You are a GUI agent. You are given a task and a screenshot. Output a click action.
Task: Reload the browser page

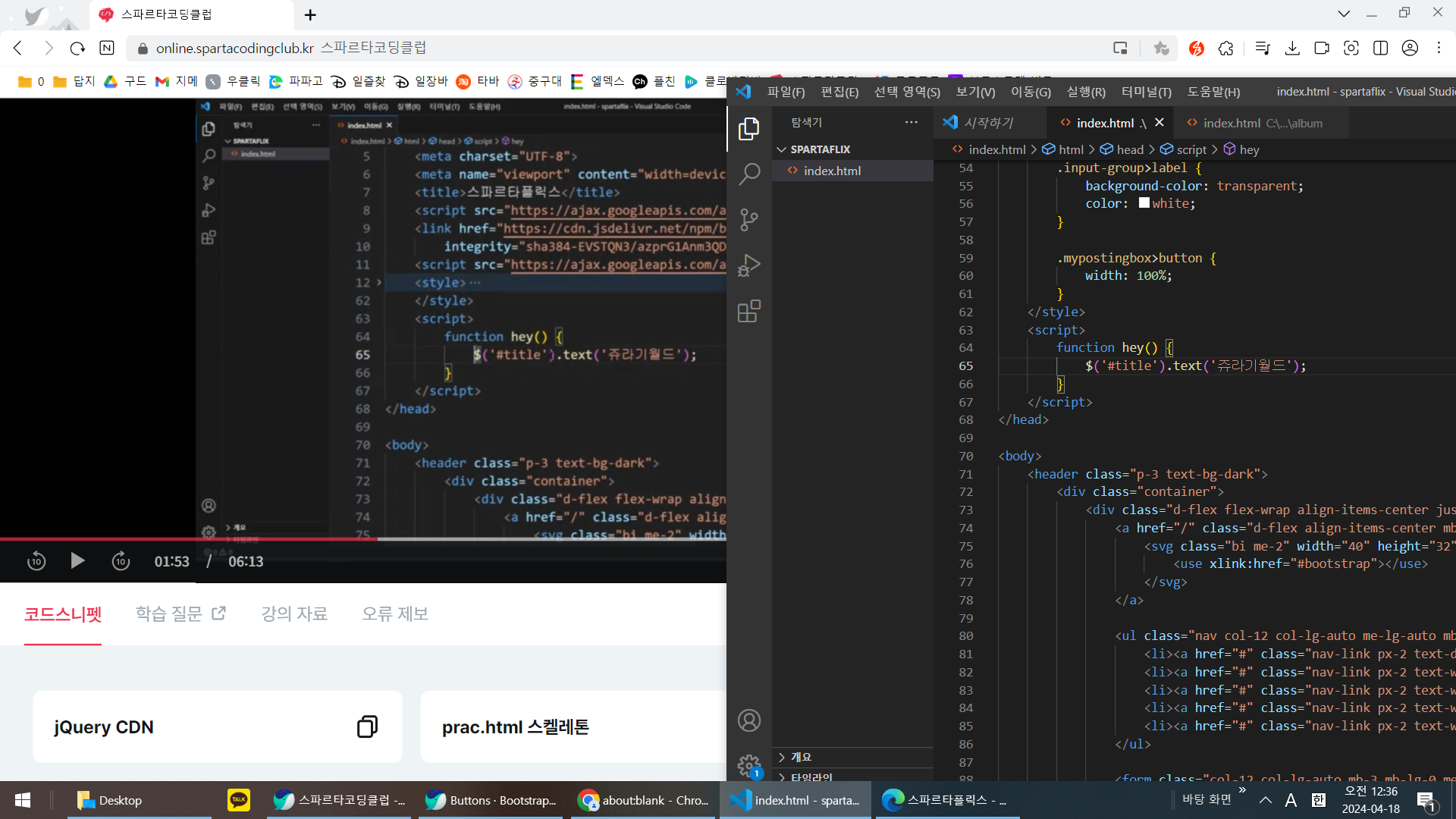[77, 49]
